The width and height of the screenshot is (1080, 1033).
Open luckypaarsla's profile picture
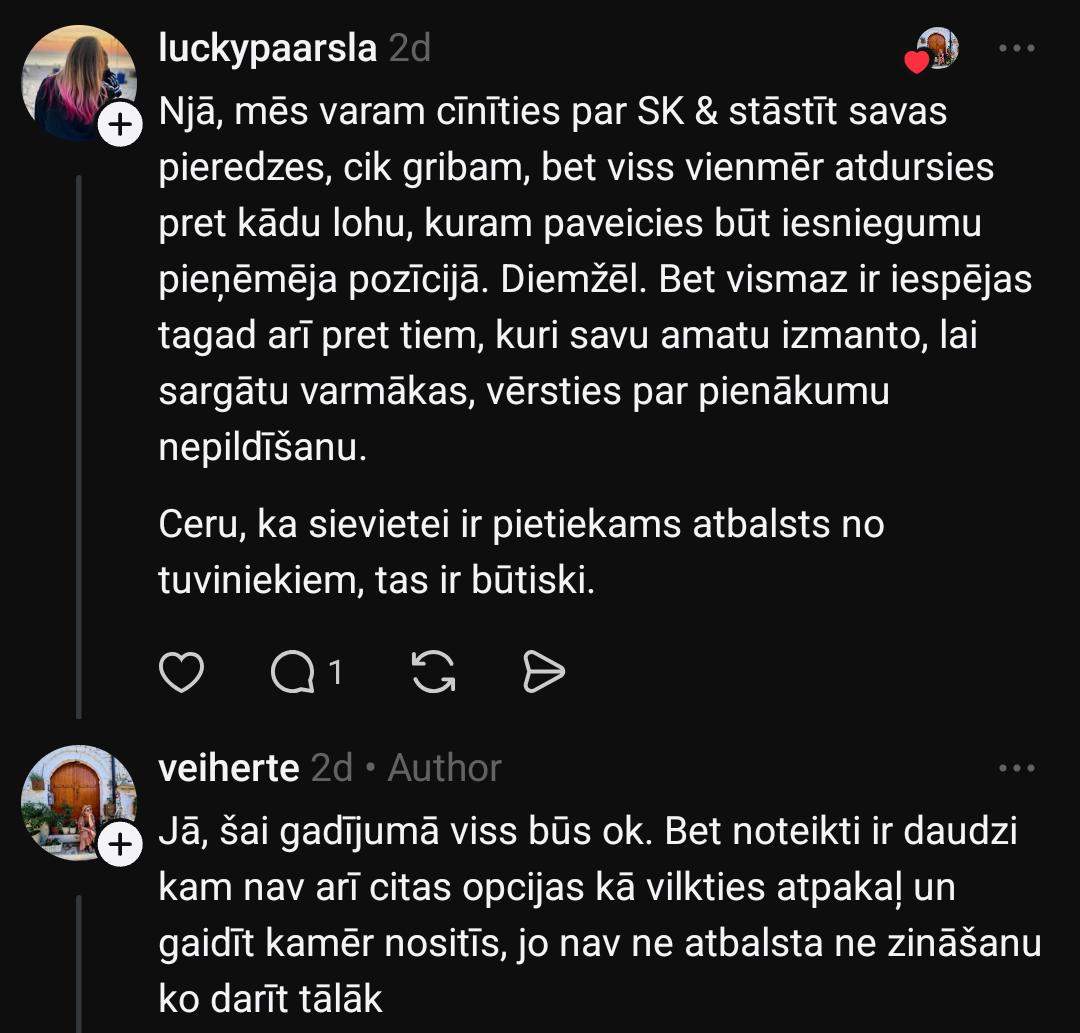coord(78,80)
